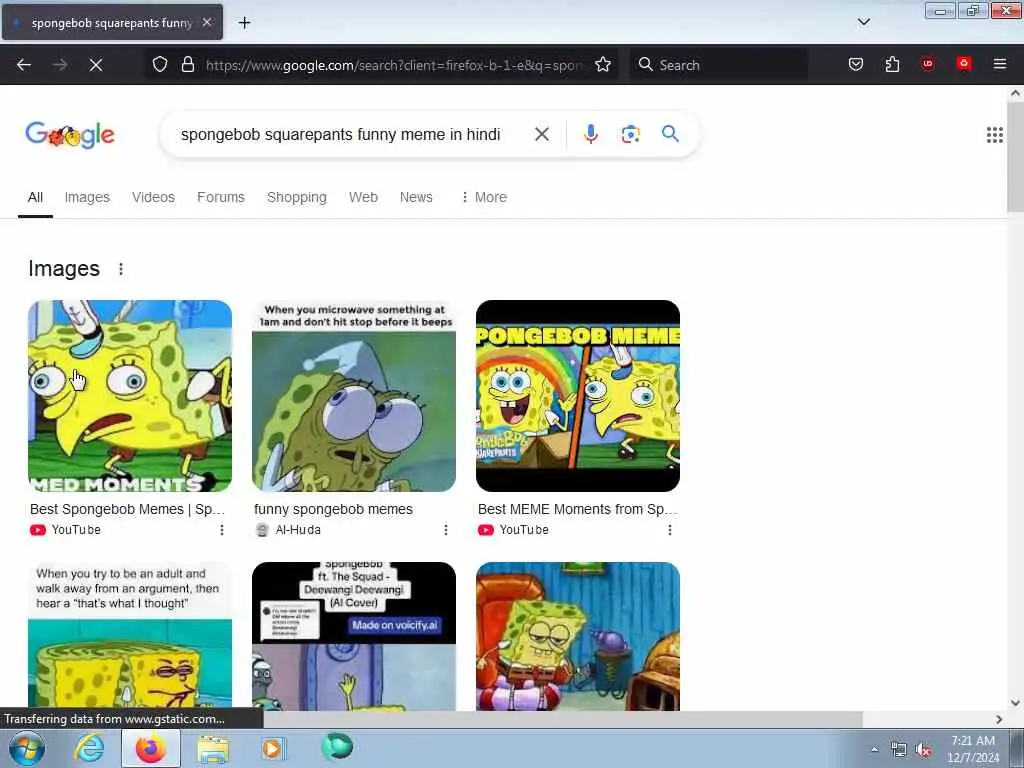The image size is (1024, 768).
Task: Open the taskbar clock 7:21 AM
Action: click(x=973, y=749)
